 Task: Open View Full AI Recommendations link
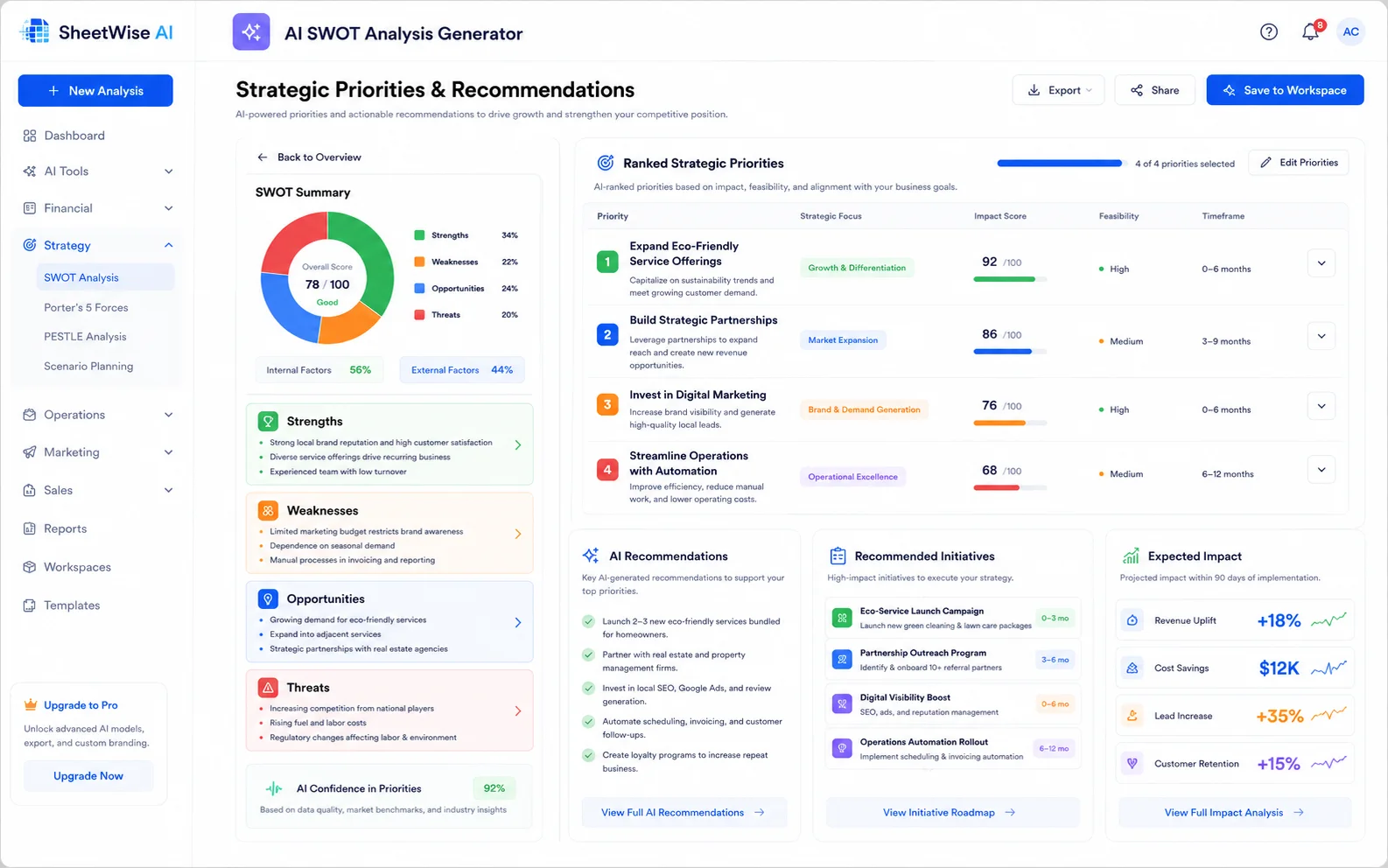point(684,813)
